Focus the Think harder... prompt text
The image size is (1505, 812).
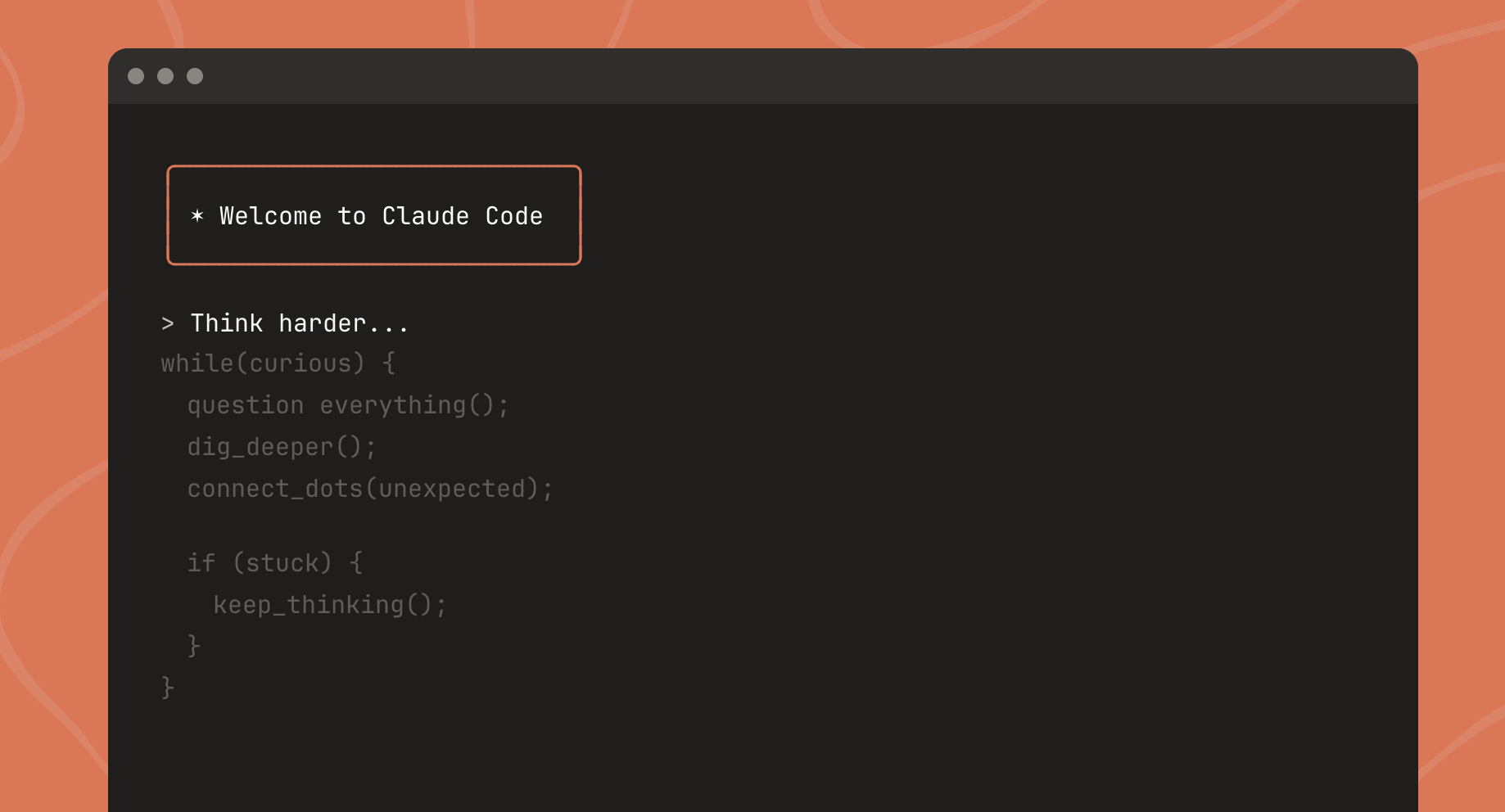click(x=299, y=324)
